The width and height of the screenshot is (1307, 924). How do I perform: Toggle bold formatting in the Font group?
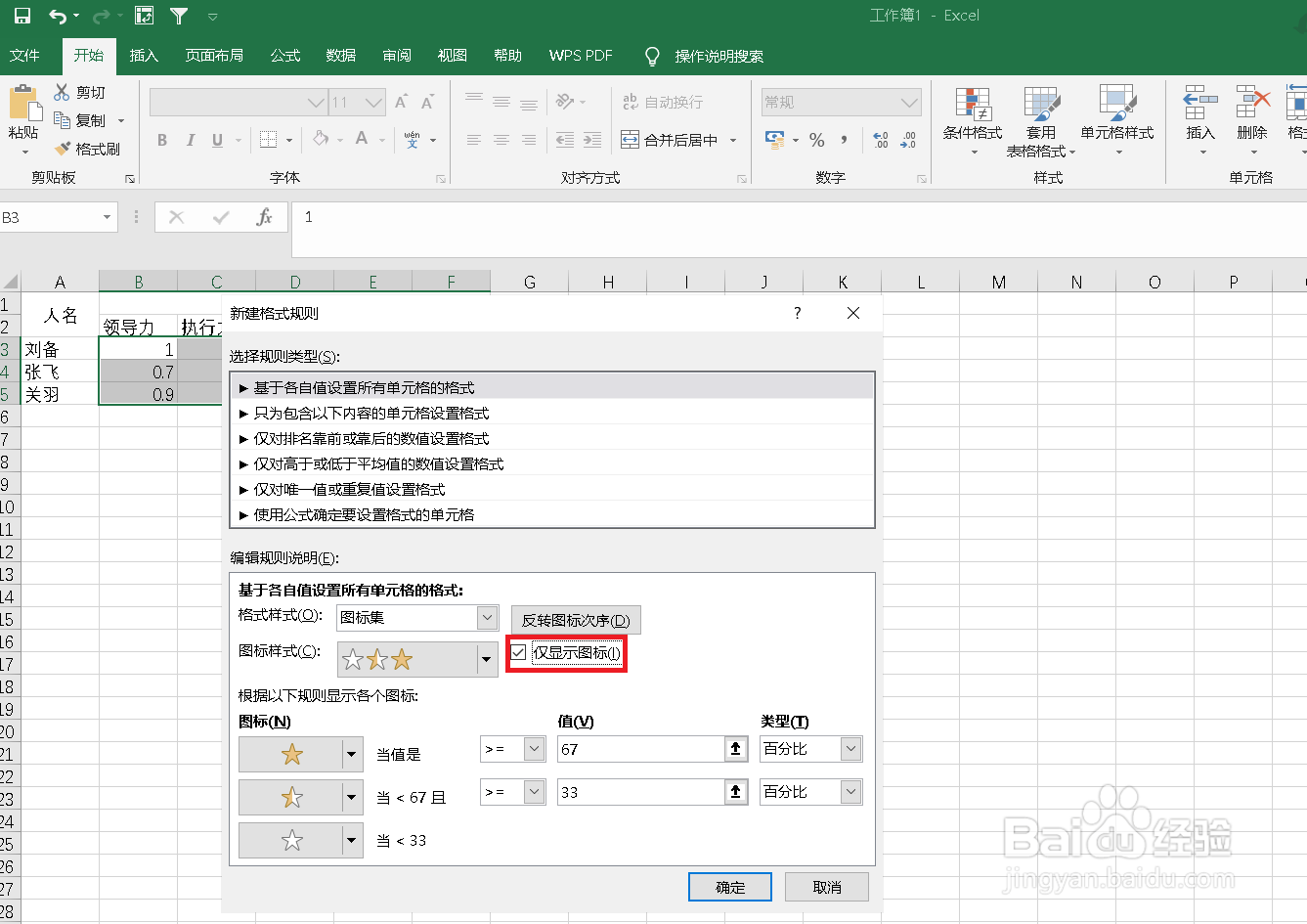[160, 139]
